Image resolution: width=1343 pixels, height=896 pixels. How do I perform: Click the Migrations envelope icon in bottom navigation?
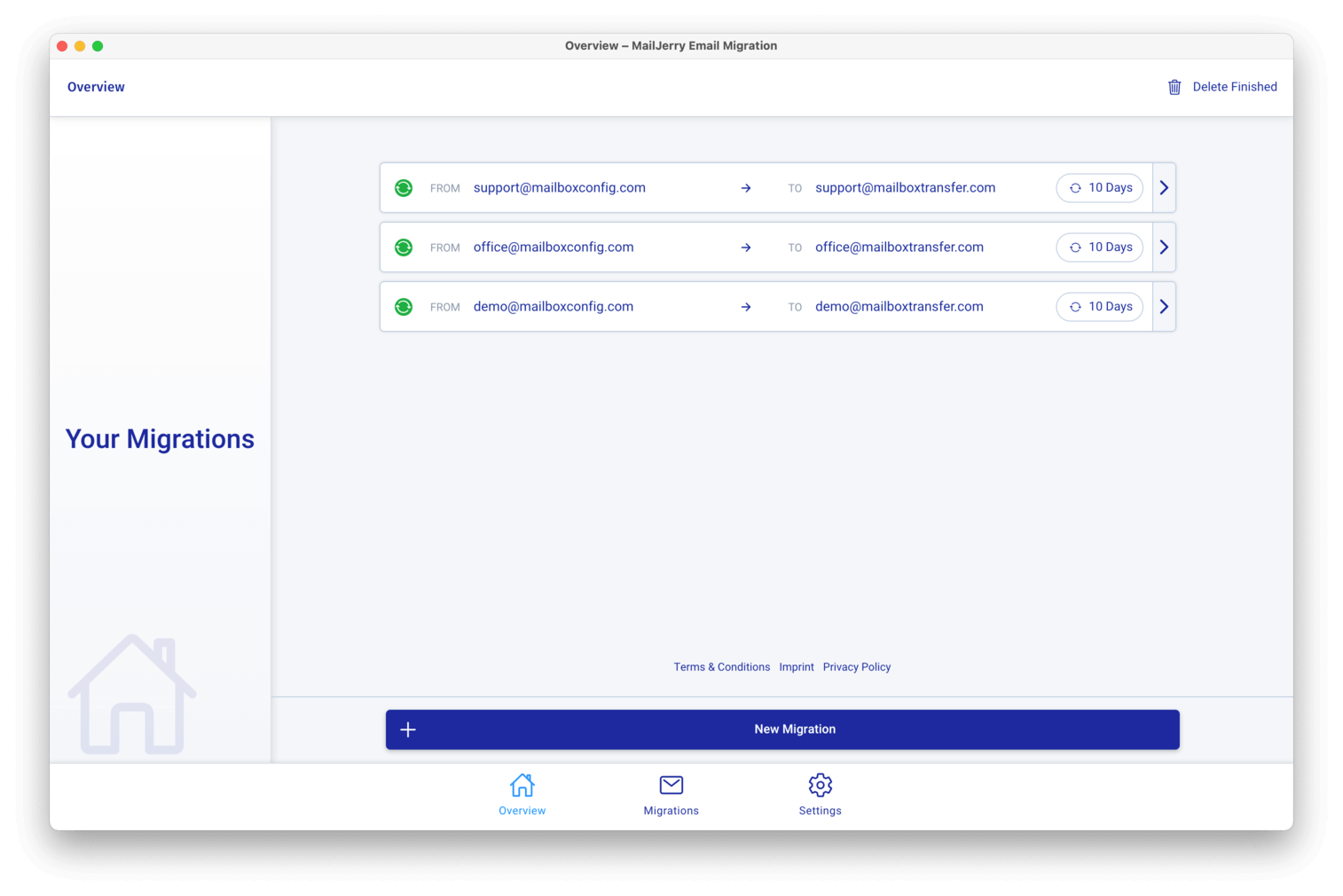(671, 785)
